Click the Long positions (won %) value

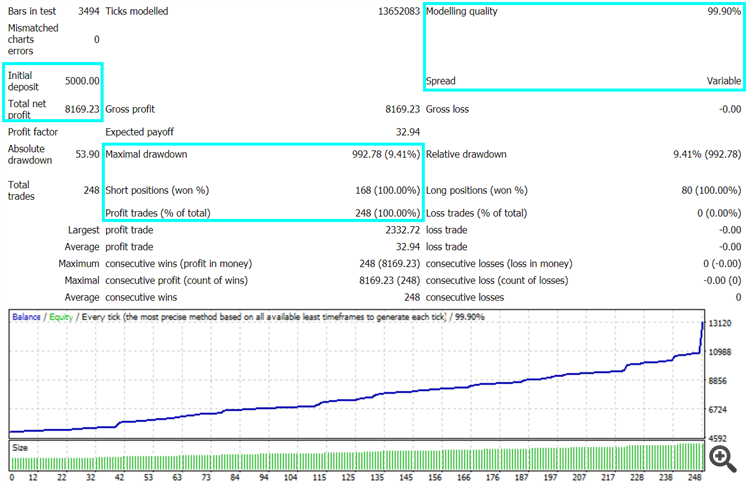tap(706, 190)
